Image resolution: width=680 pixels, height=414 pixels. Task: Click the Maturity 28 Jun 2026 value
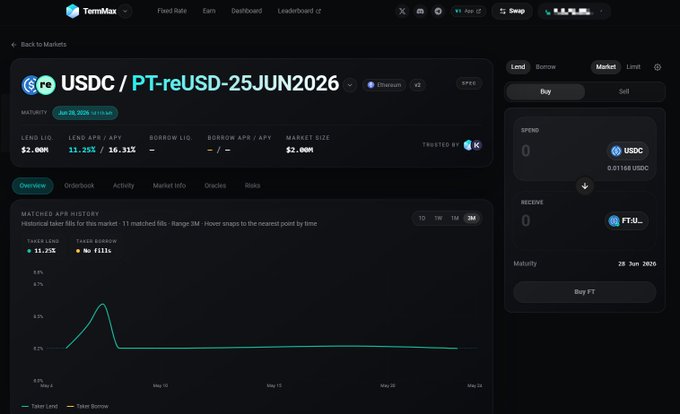(637, 264)
